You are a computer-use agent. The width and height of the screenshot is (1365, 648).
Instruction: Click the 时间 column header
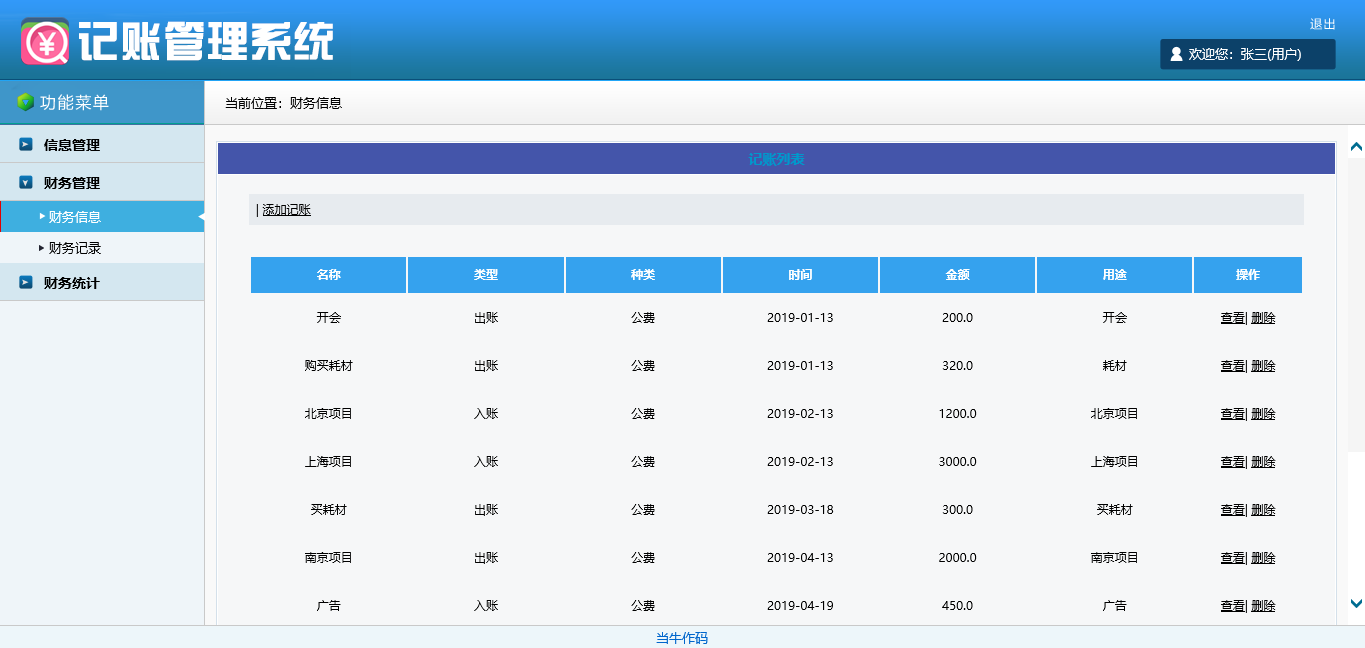click(x=800, y=275)
